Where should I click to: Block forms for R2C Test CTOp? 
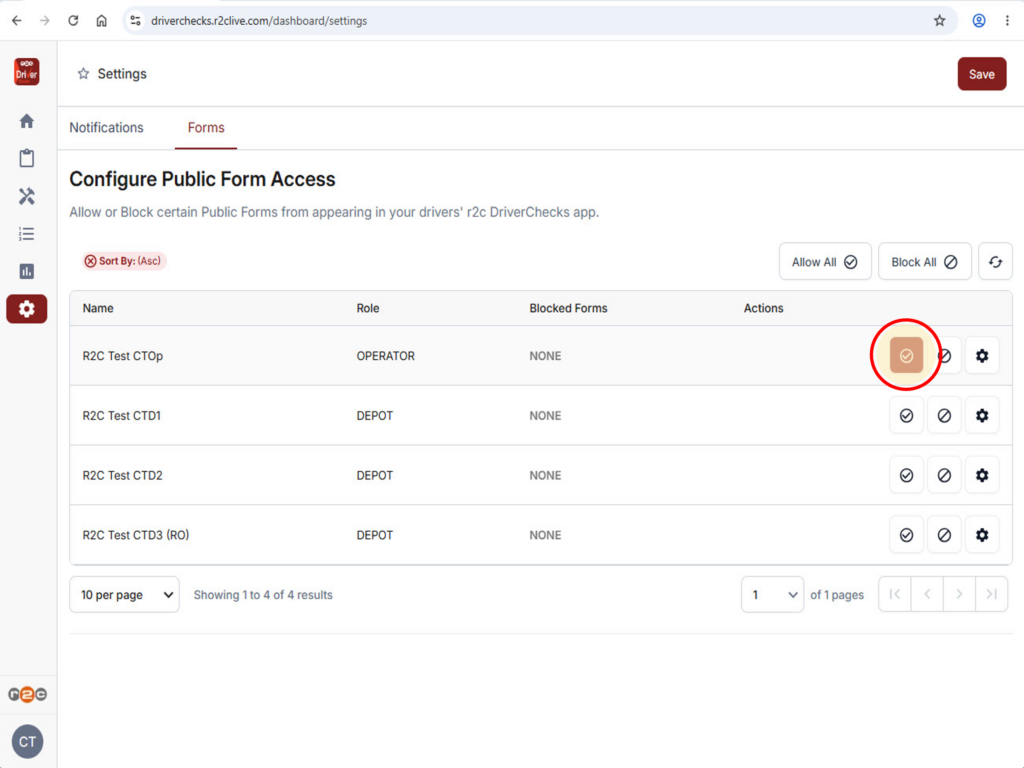(944, 356)
